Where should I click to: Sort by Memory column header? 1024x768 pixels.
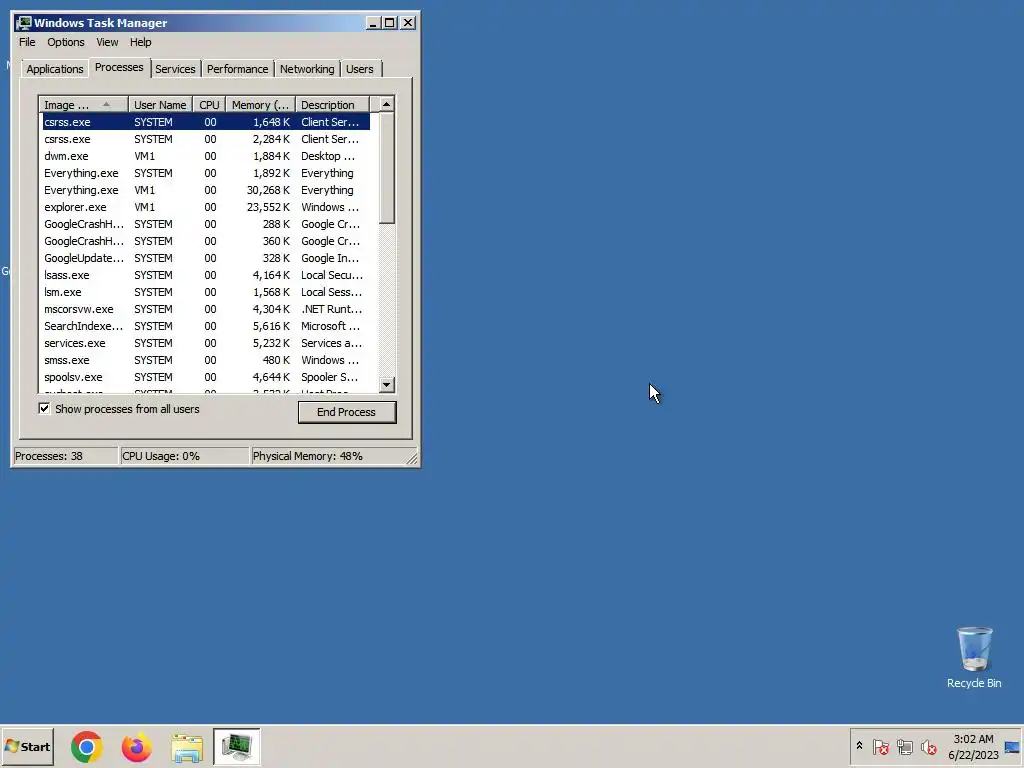coord(261,104)
